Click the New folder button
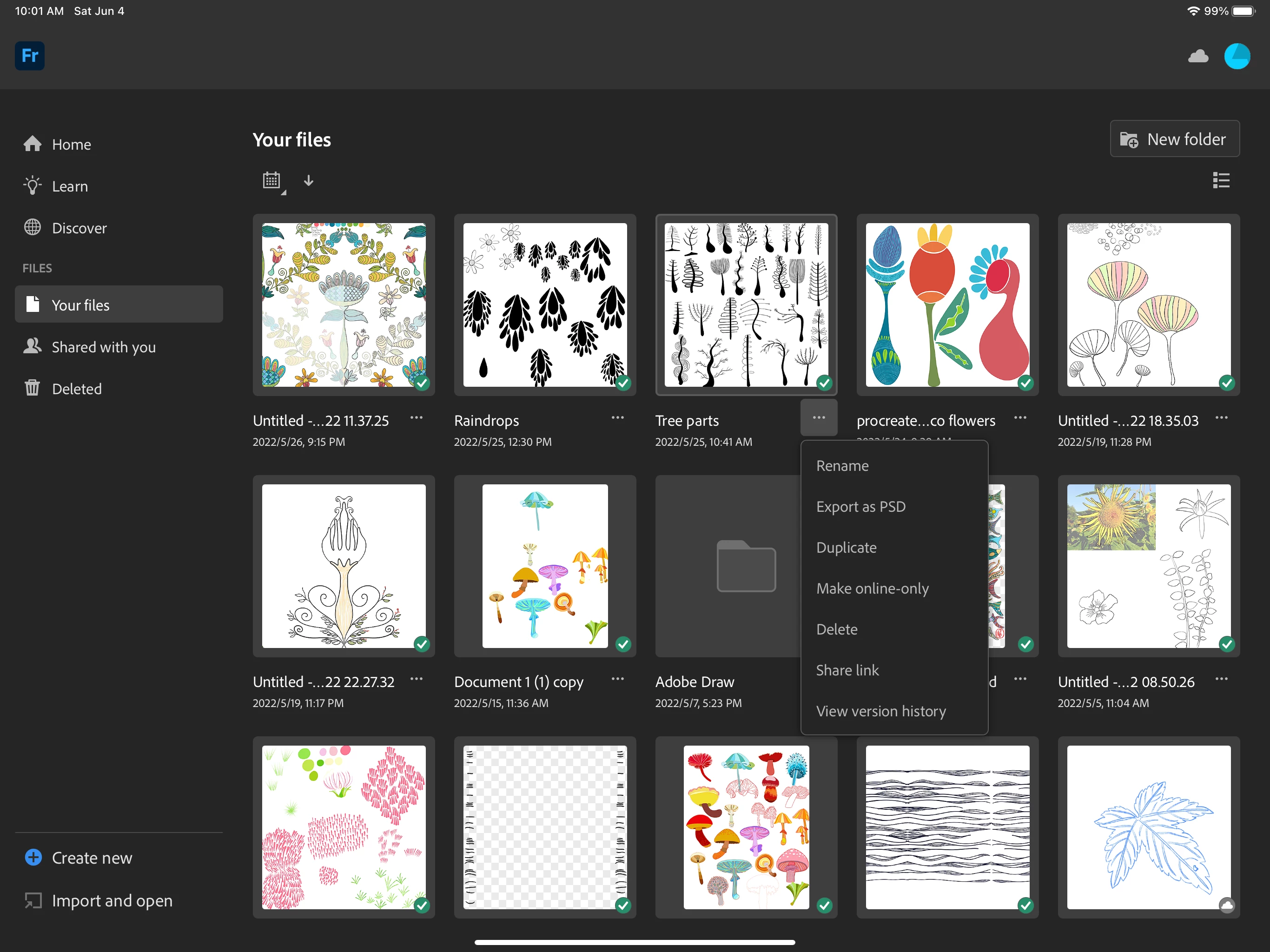 coord(1174,139)
